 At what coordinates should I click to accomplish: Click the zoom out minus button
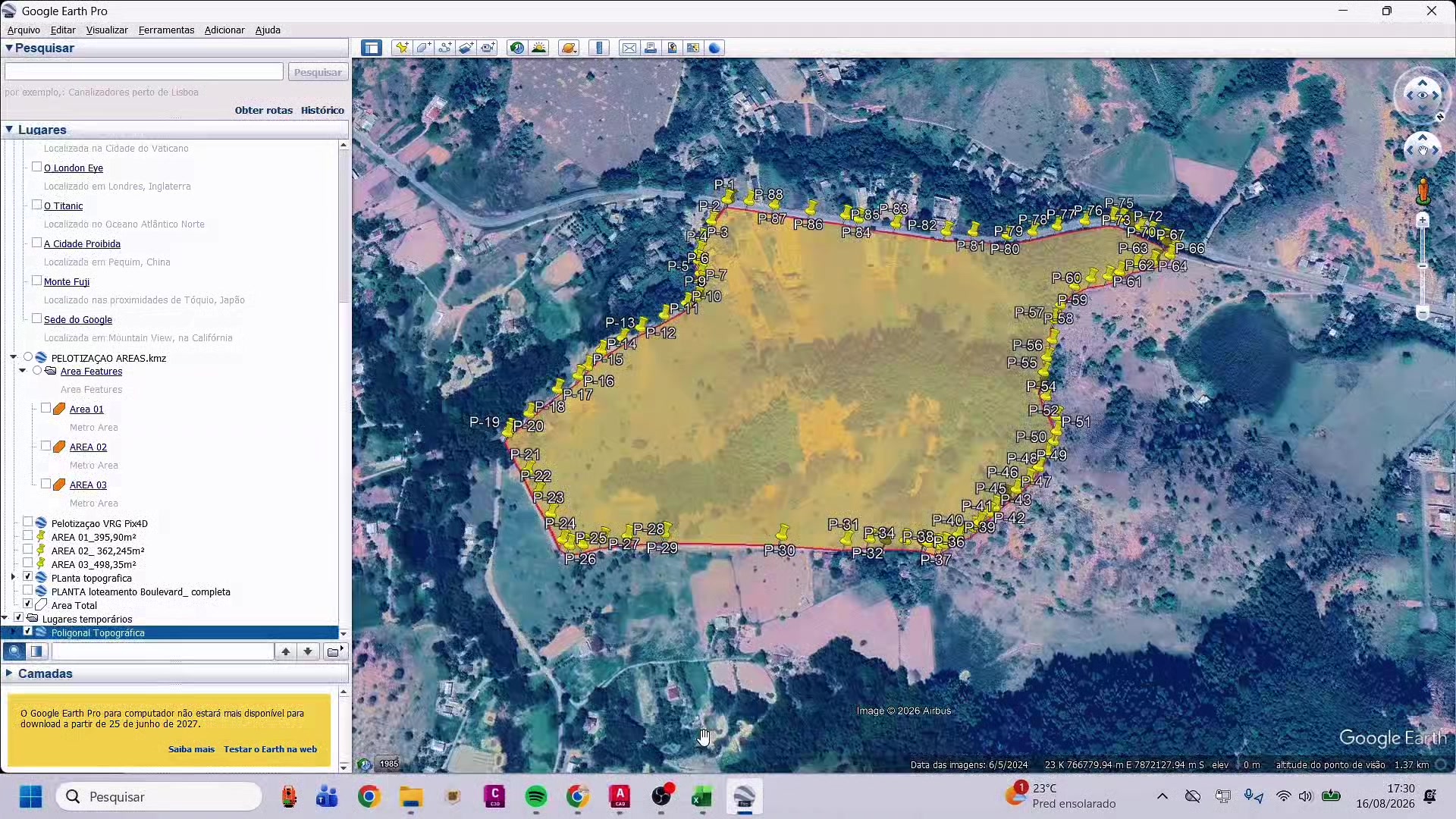1423,313
